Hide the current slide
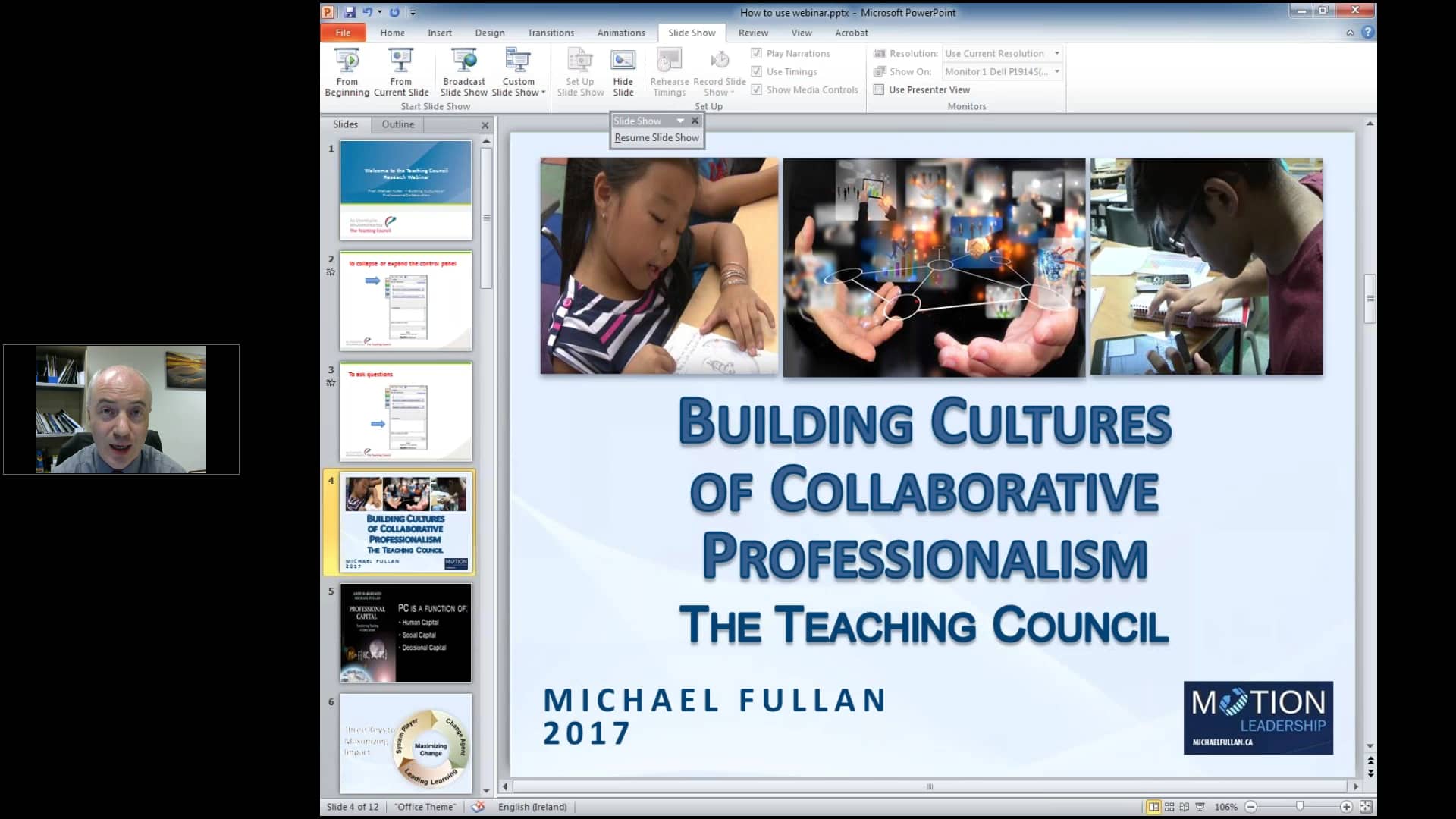The height and width of the screenshot is (819, 1456). click(623, 72)
